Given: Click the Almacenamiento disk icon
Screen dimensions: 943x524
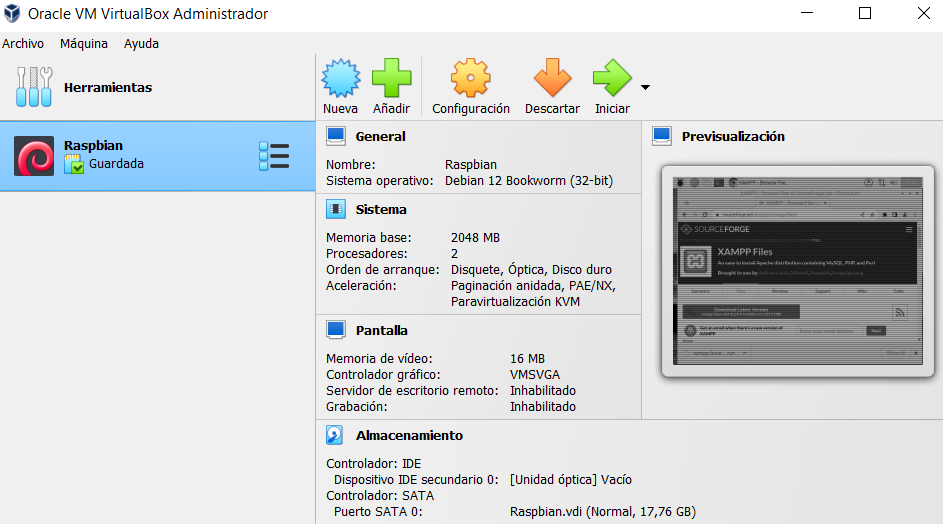Looking at the screenshot, I should (335, 435).
